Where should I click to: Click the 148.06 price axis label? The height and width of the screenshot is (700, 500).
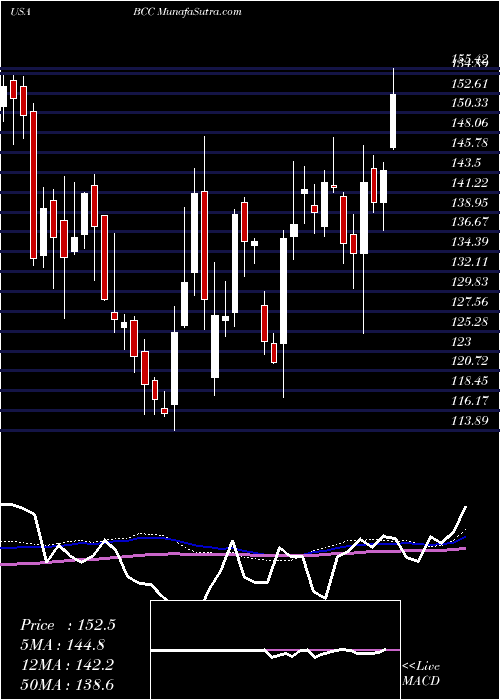(x=470, y=123)
